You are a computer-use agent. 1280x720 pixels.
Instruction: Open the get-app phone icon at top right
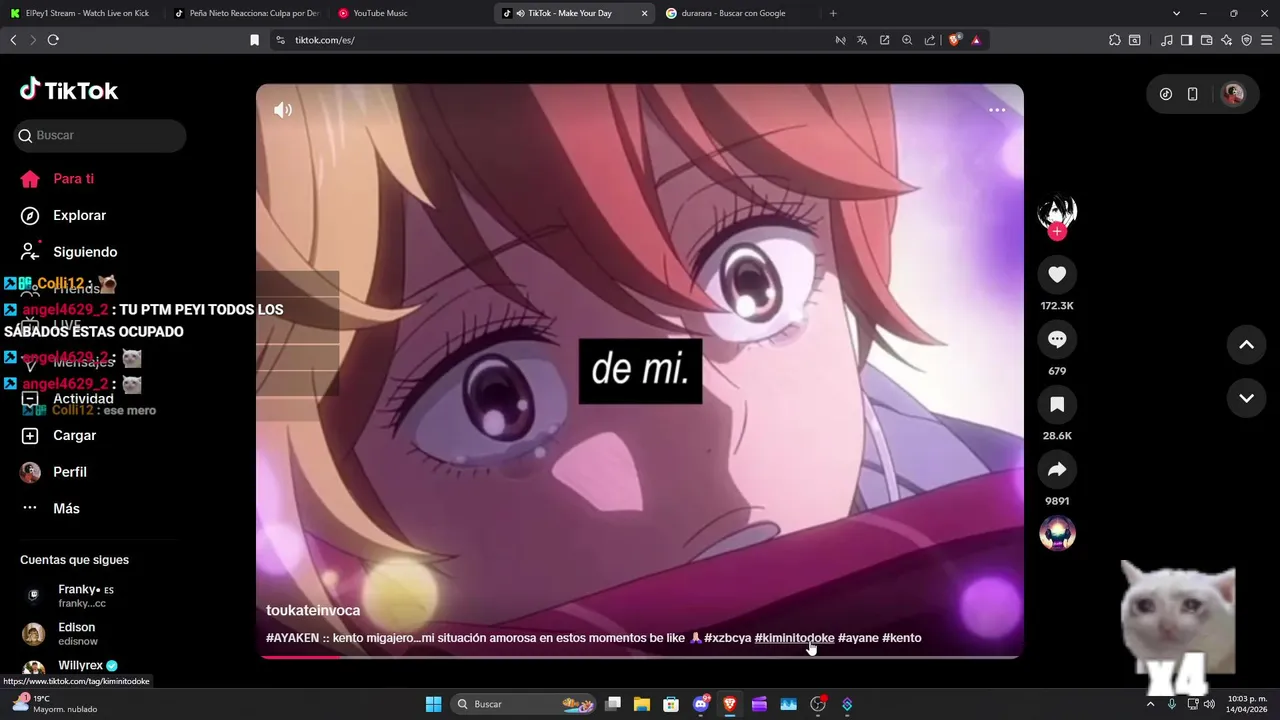coord(1192,94)
